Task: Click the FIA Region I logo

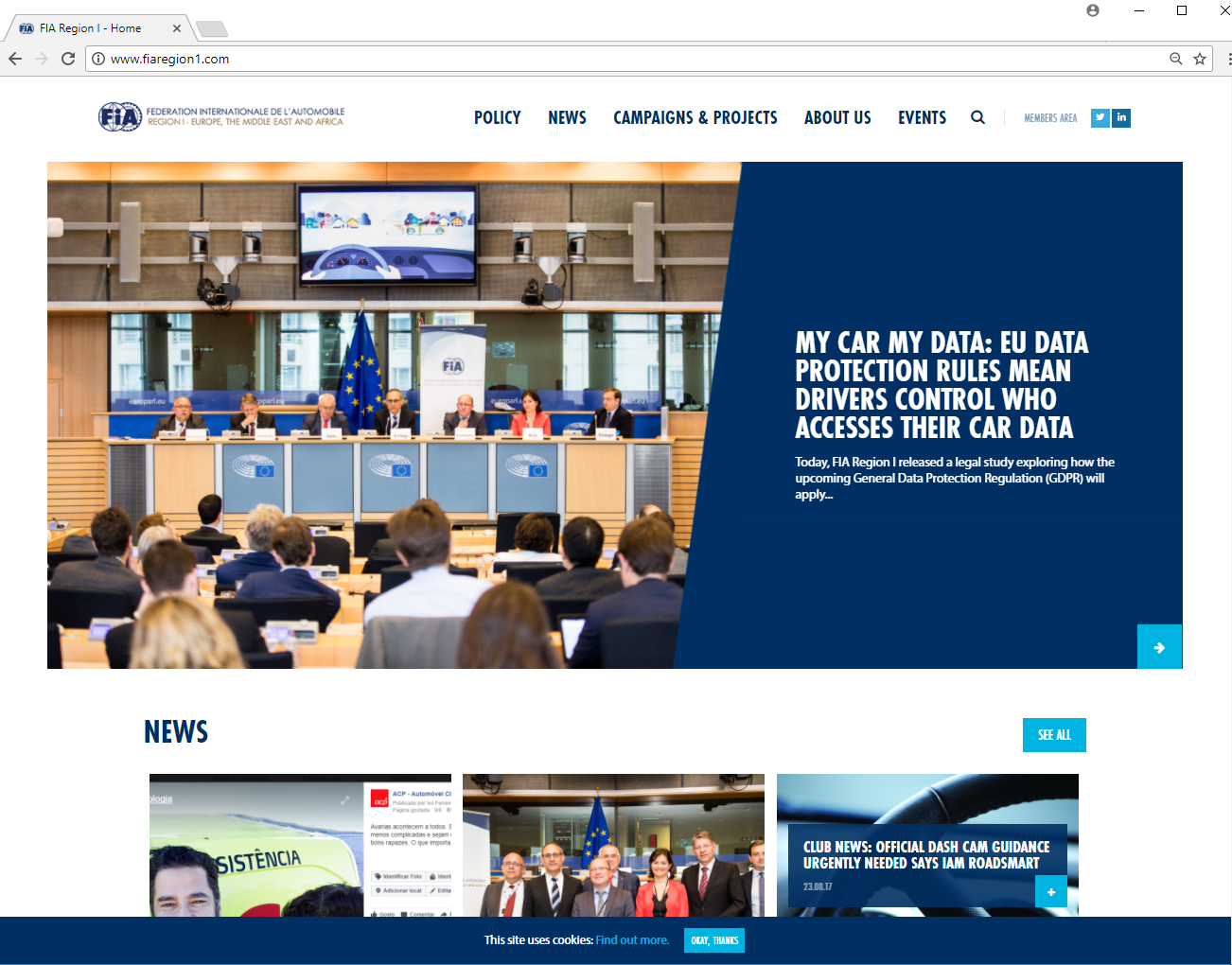Action: click(x=221, y=116)
